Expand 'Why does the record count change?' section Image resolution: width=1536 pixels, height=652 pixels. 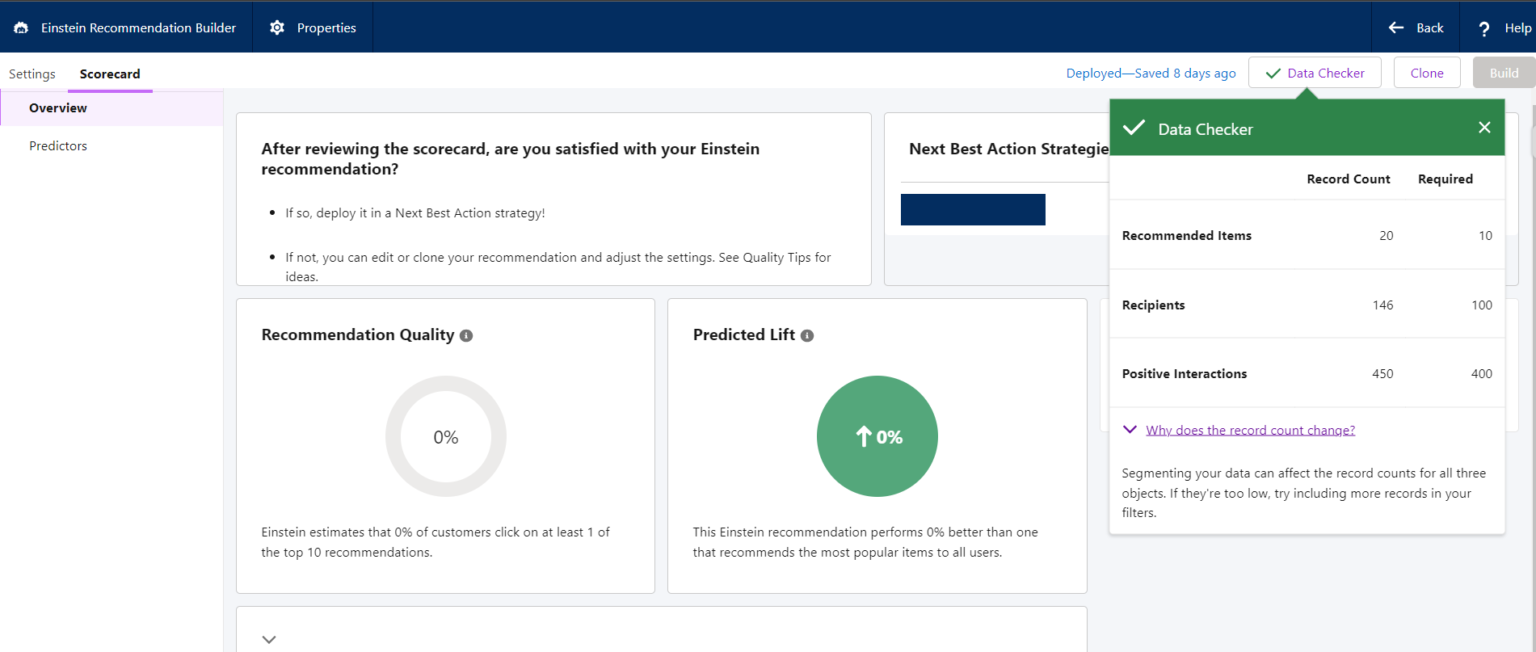tap(1130, 429)
